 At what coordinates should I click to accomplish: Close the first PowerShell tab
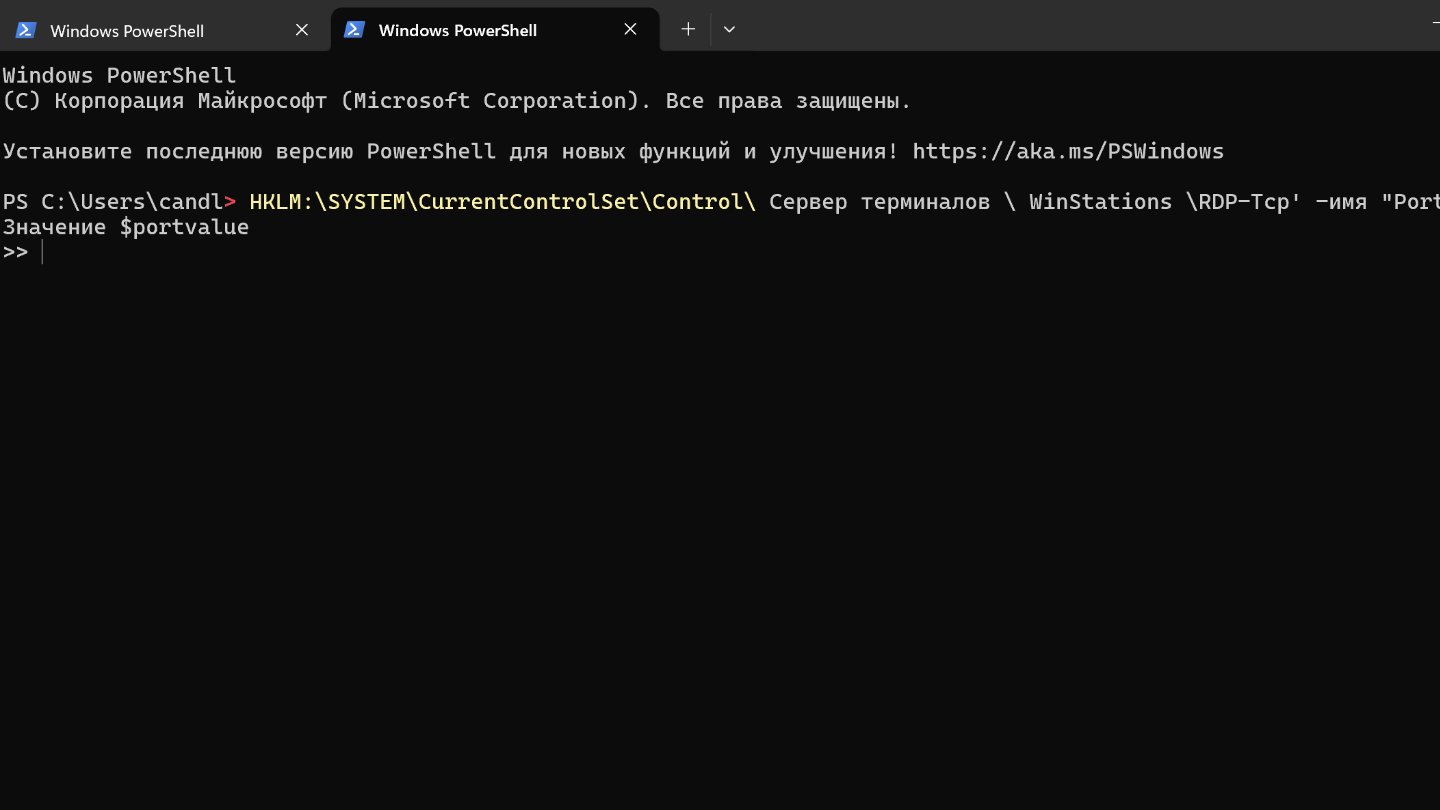[302, 30]
